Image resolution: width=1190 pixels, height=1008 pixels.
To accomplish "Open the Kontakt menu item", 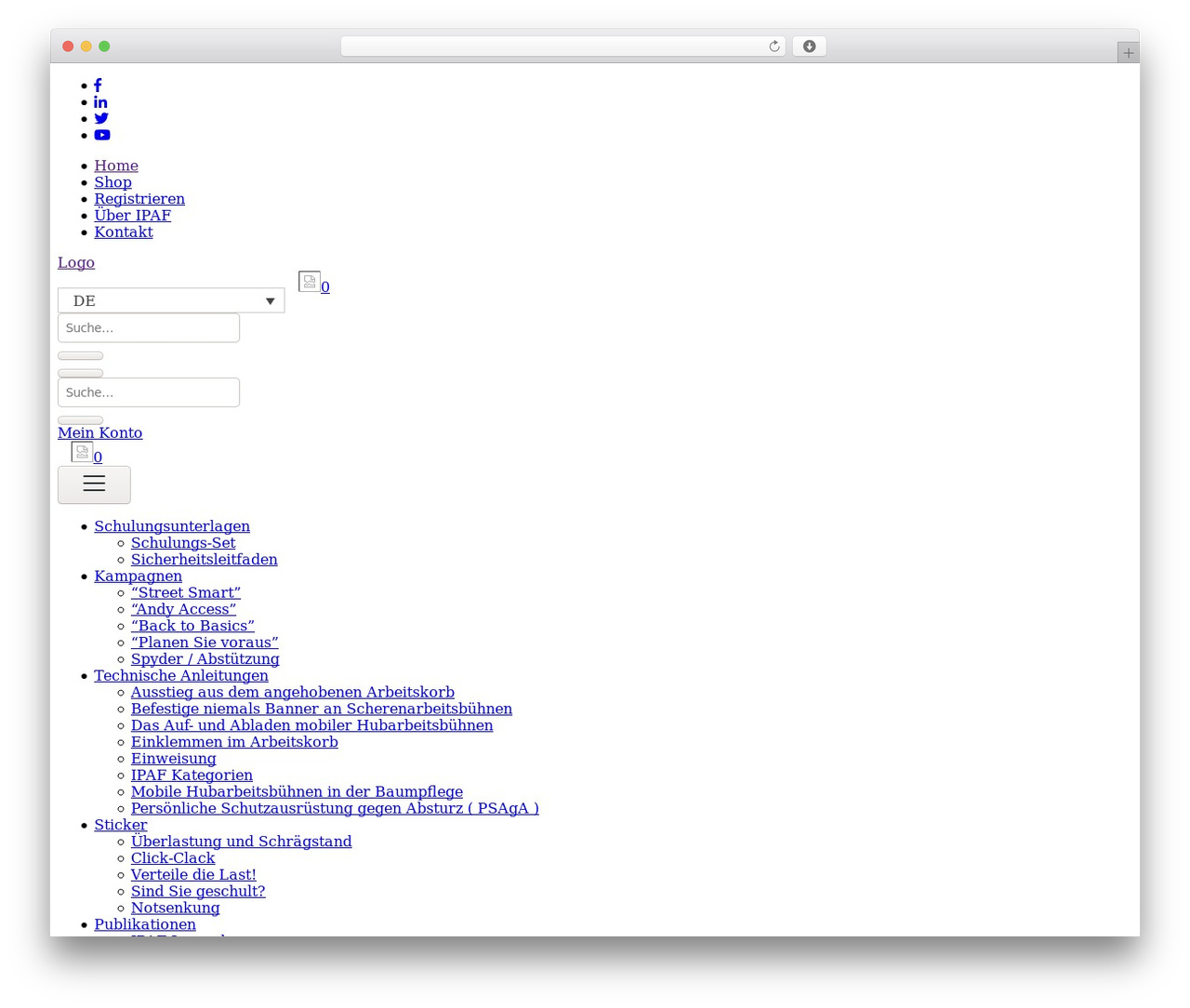I will [x=123, y=232].
